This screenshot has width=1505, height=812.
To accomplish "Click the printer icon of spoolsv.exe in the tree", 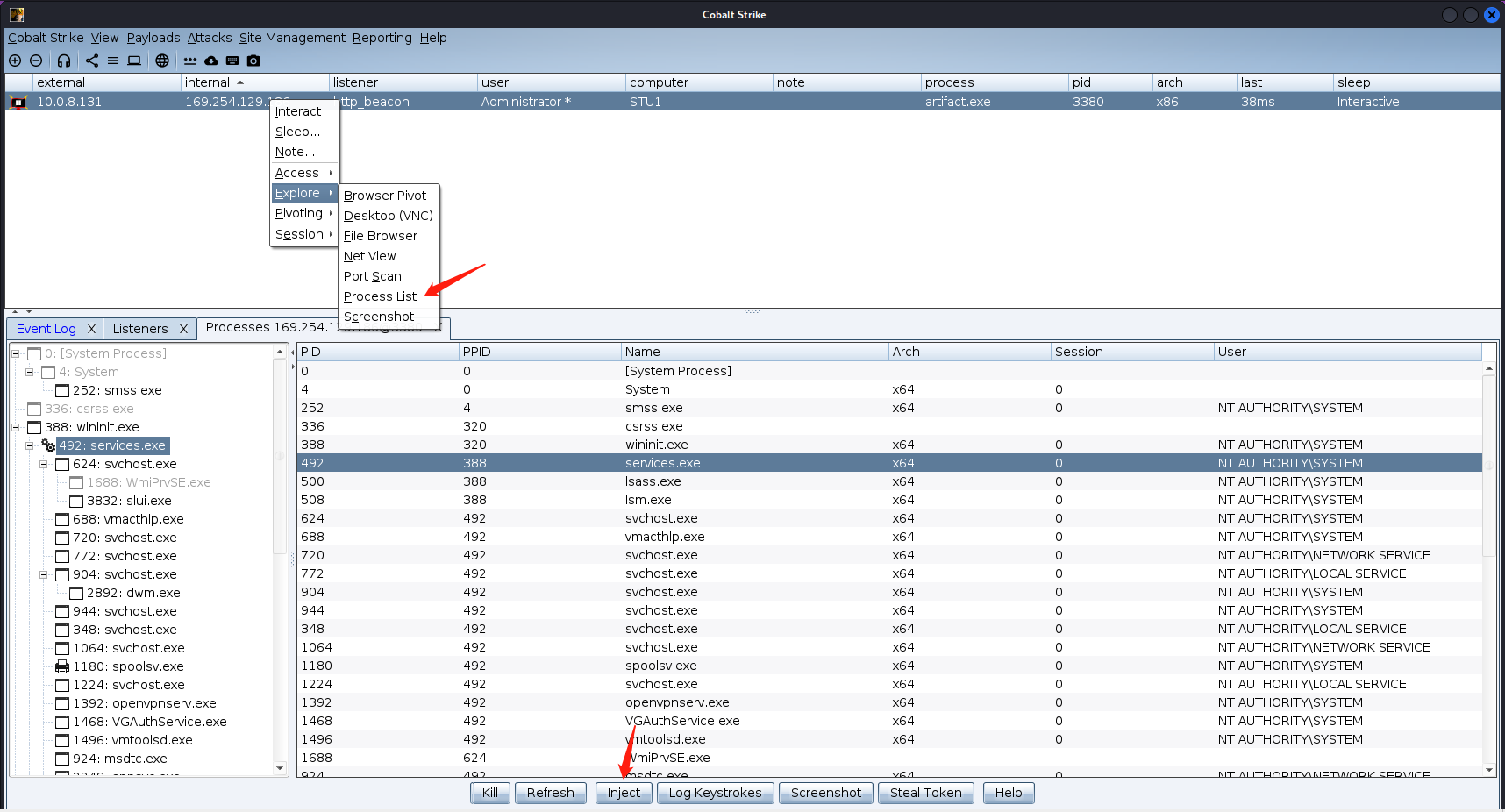I will coord(62,666).
